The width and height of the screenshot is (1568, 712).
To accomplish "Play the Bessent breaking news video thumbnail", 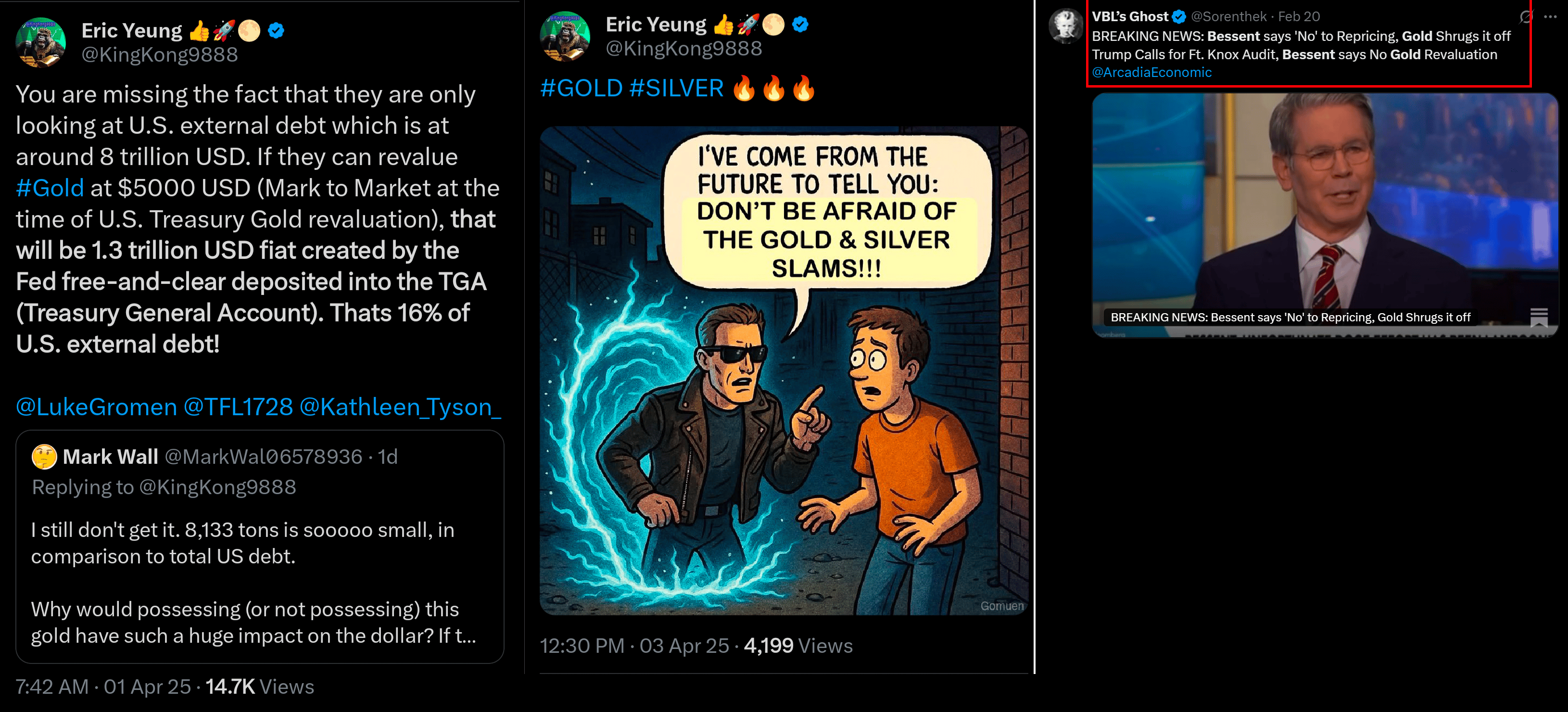I will point(1325,215).
